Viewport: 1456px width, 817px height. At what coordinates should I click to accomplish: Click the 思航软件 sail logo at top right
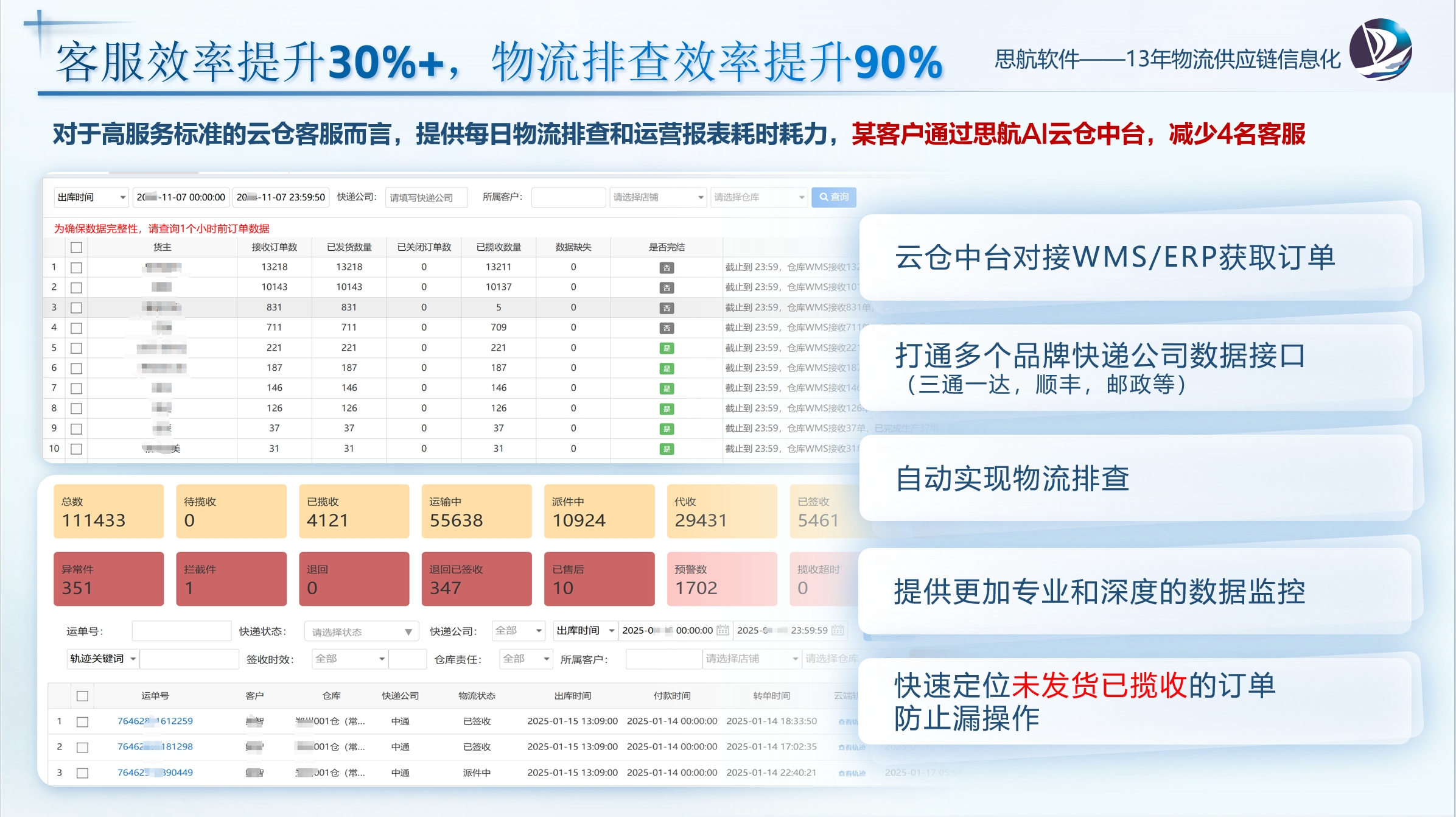(1381, 50)
